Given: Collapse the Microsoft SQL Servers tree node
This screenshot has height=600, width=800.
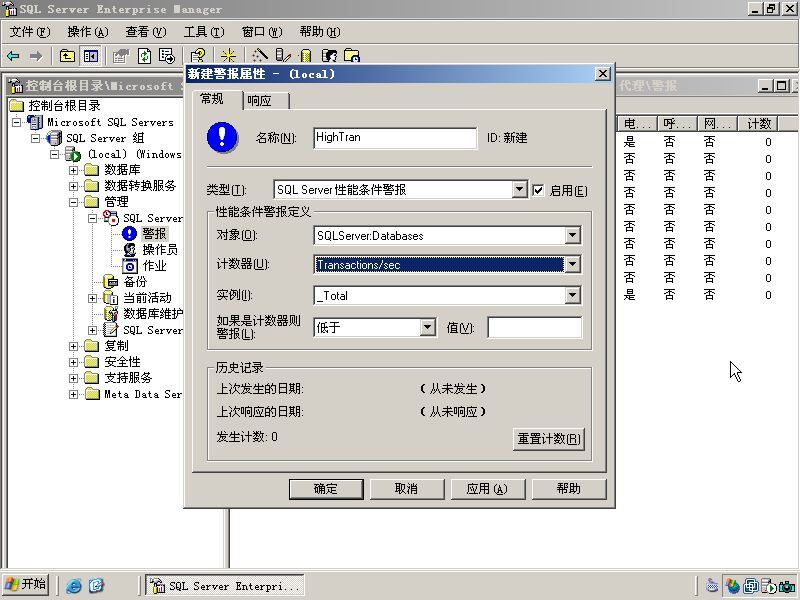Looking at the screenshot, I should [16, 122].
